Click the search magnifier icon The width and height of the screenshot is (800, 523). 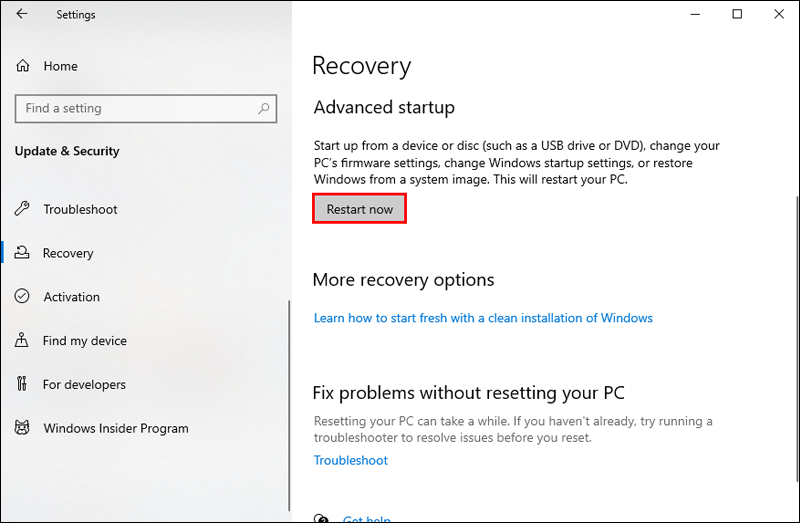tap(264, 109)
